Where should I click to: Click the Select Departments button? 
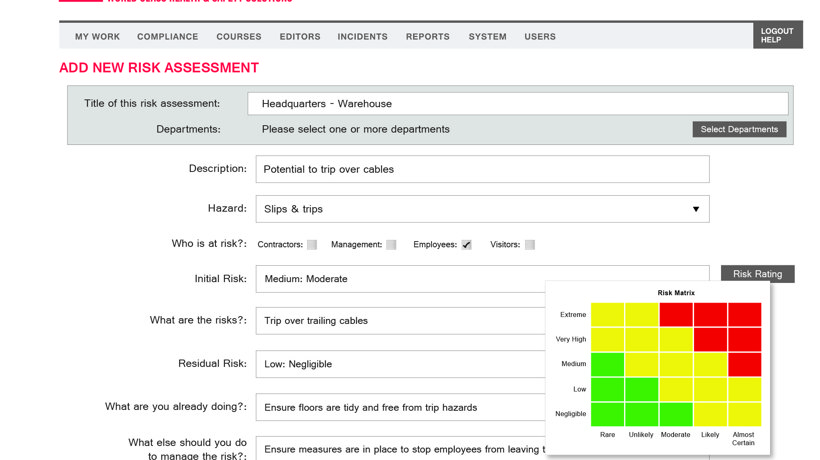(739, 129)
